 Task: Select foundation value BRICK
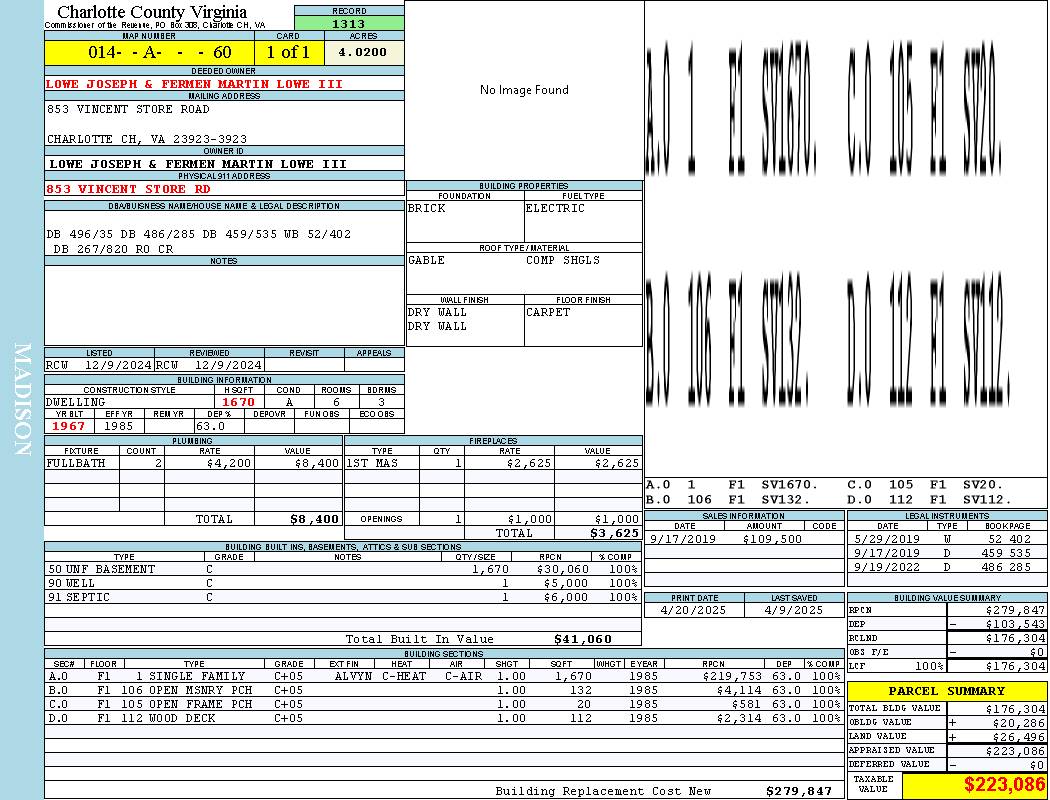[427, 208]
